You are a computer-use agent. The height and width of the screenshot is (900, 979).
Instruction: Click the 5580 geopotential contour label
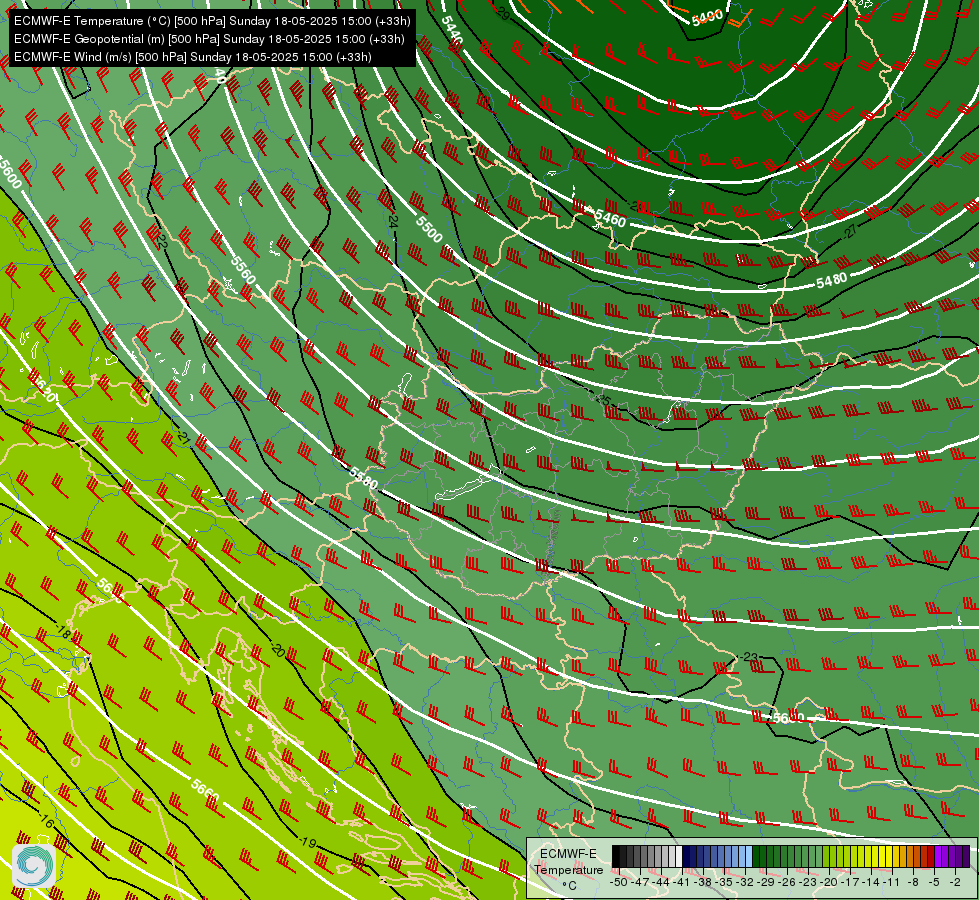pyautogui.click(x=363, y=478)
